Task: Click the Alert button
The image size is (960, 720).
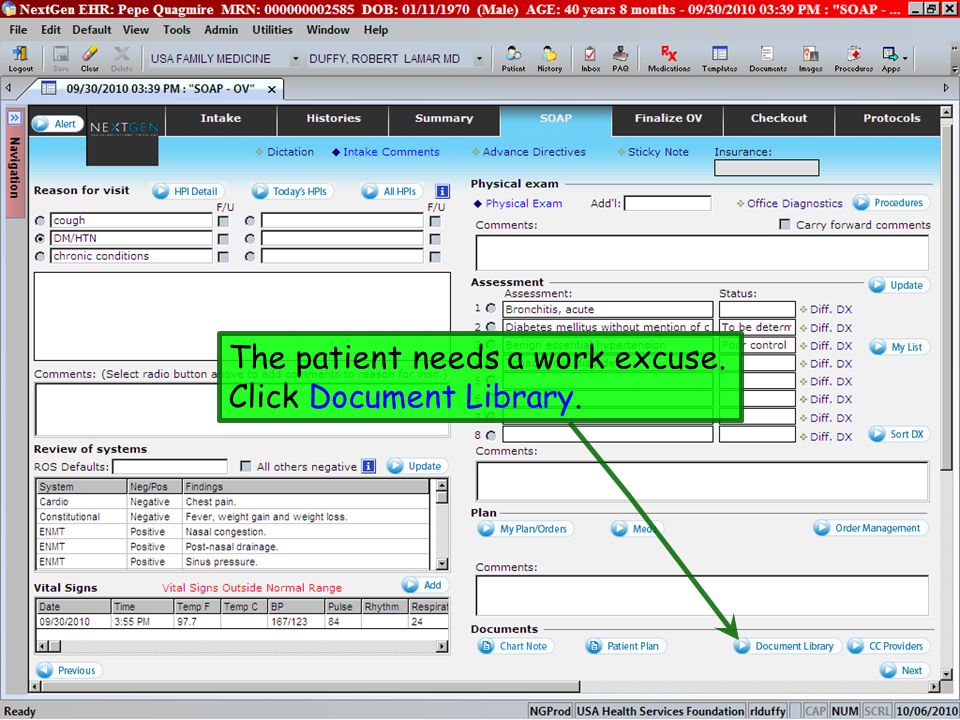Action: (x=58, y=124)
